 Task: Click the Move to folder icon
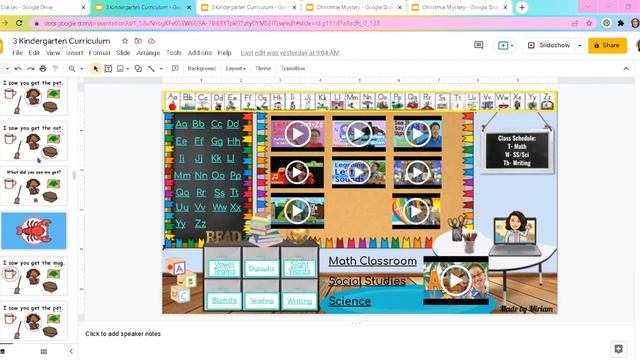tap(138, 41)
